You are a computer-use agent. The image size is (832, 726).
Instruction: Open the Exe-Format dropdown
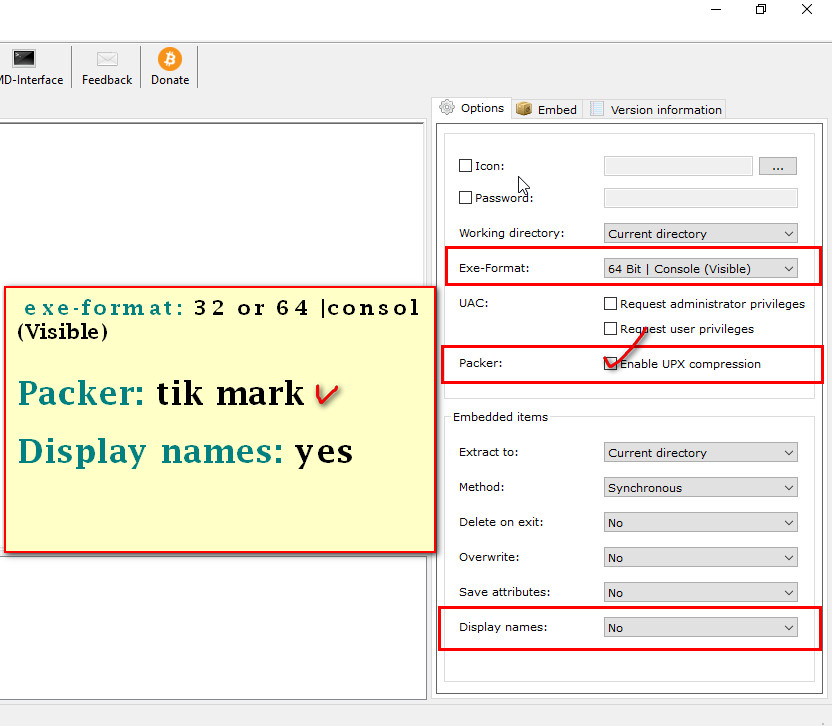pos(700,268)
